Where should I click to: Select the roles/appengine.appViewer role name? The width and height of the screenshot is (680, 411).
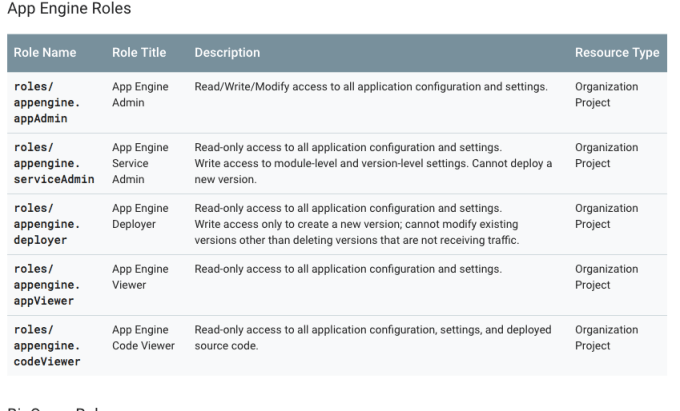pos(50,285)
